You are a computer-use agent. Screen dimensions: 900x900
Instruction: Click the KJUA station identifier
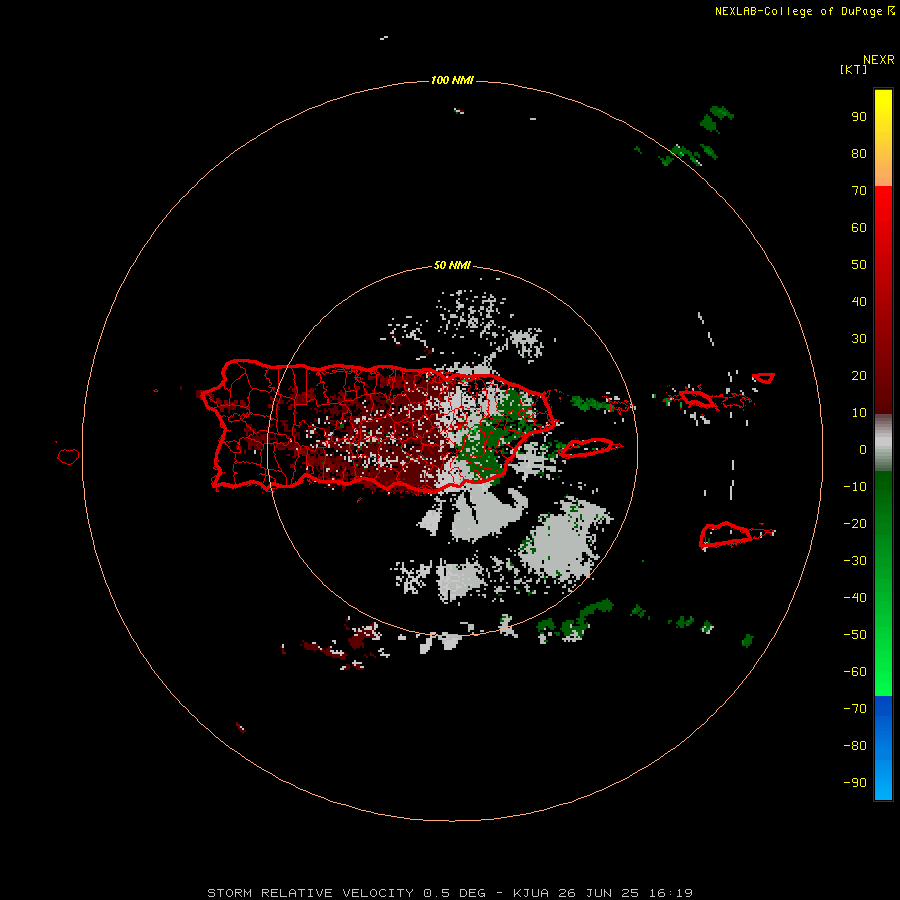(x=531, y=893)
